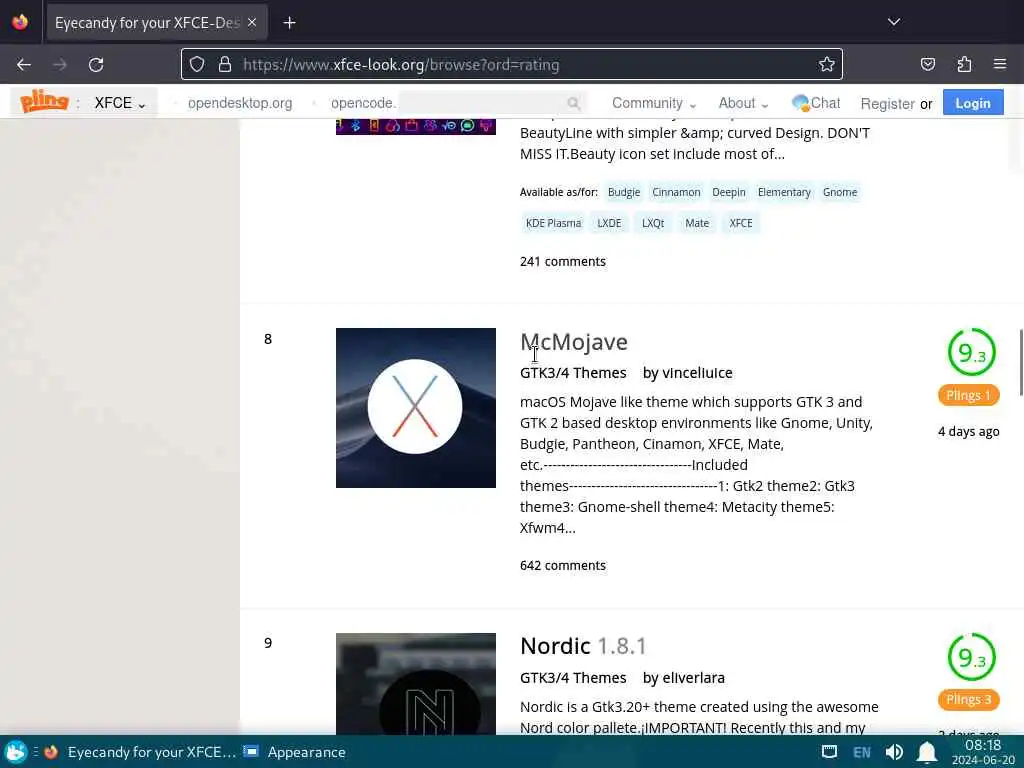Open the Nordic 1.8.1 theme title
The width and height of the screenshot is (1024, 768).
[583, 645]
